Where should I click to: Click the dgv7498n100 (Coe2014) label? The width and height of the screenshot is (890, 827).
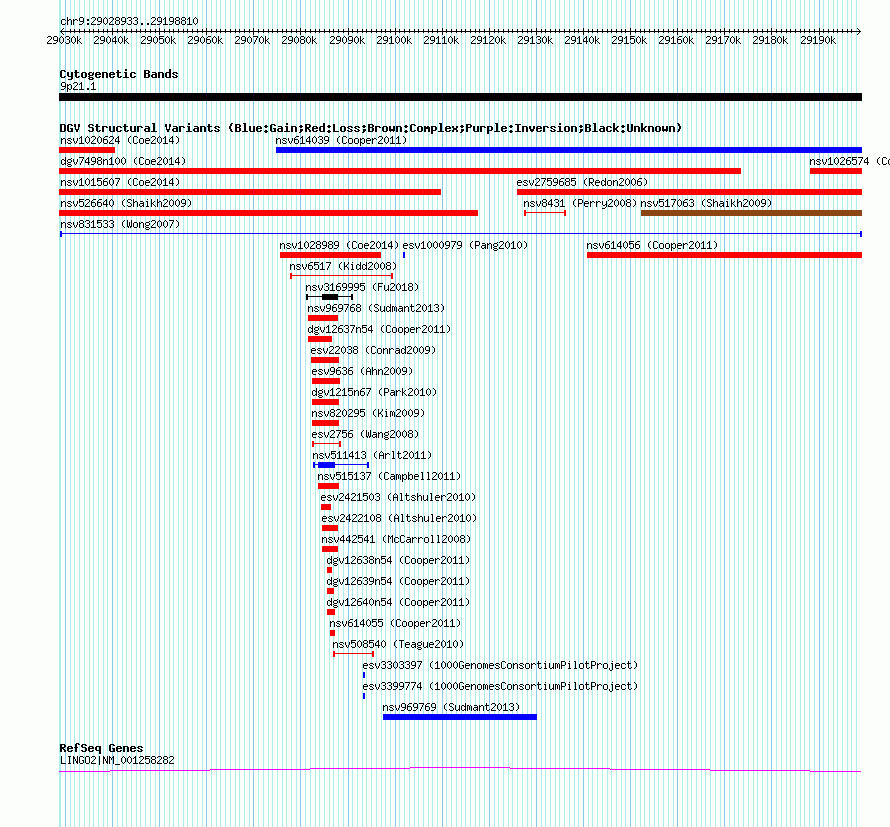click(x=123, y=161)
